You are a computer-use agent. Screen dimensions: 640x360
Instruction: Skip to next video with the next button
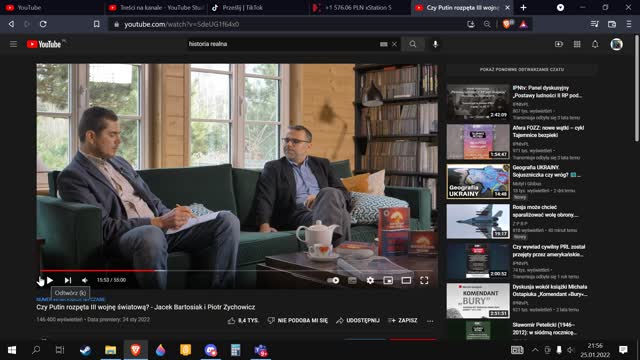point(68,280)
